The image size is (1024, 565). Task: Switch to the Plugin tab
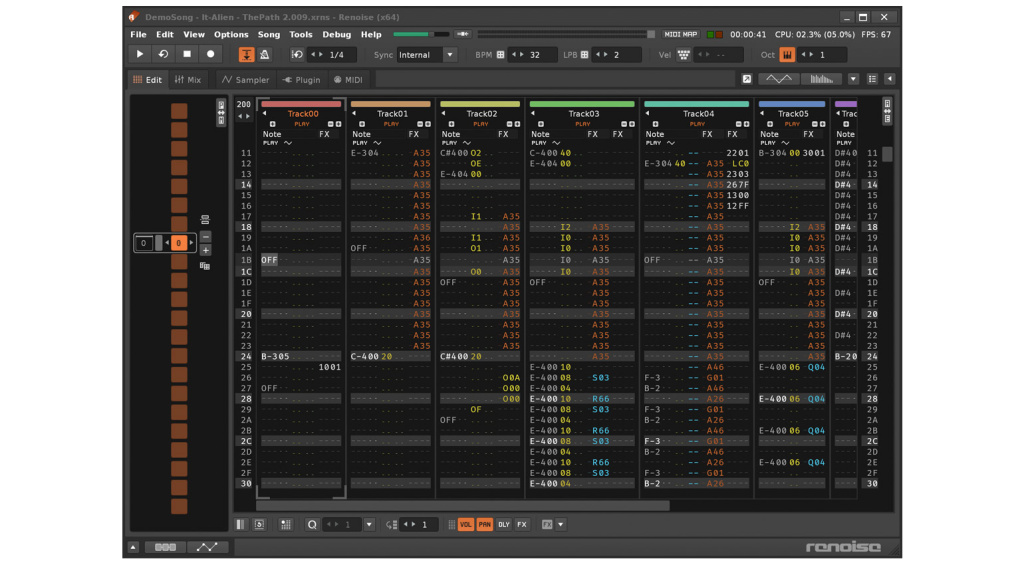point(302,80)
